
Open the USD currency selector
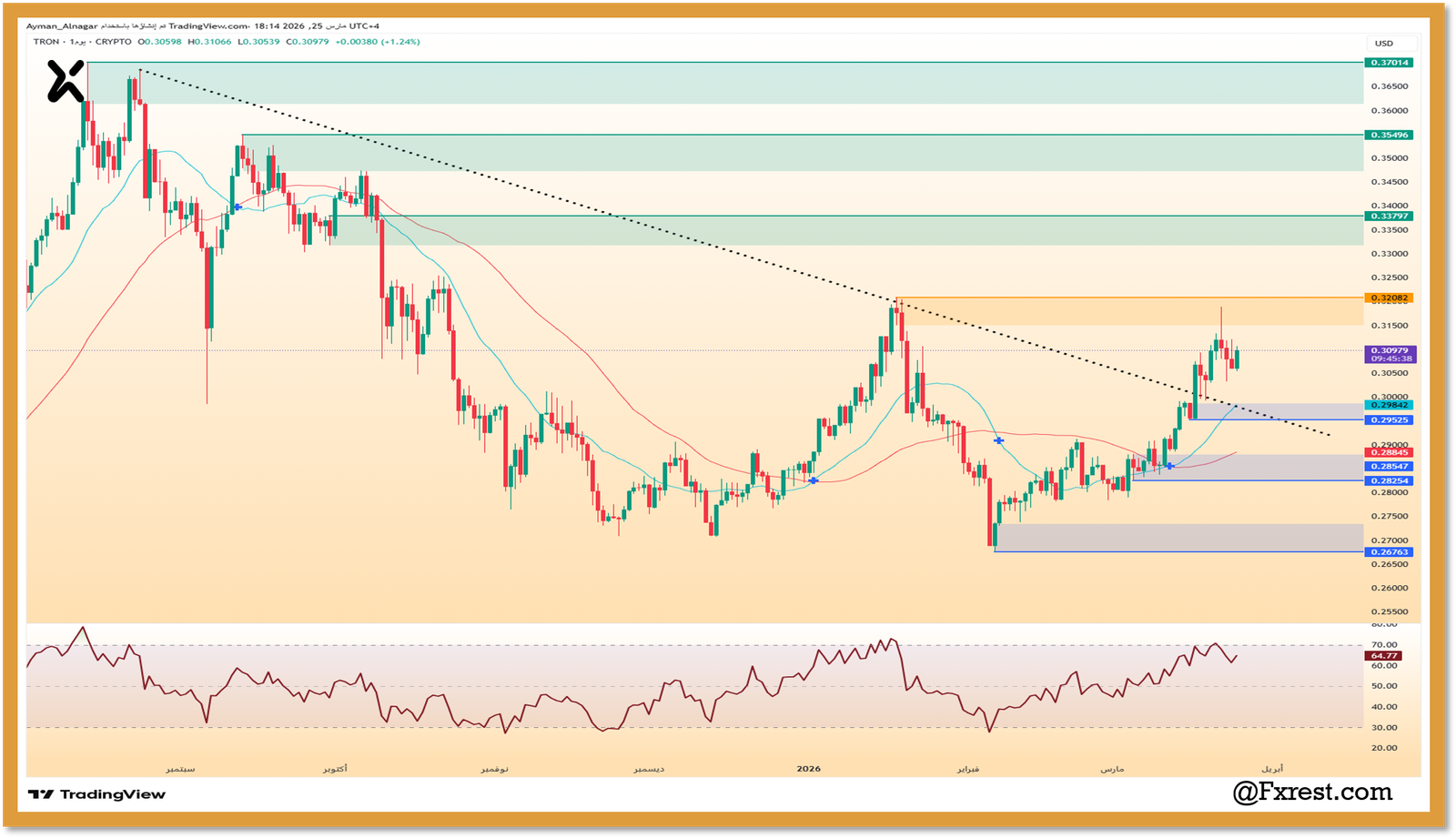(1383, 44)
